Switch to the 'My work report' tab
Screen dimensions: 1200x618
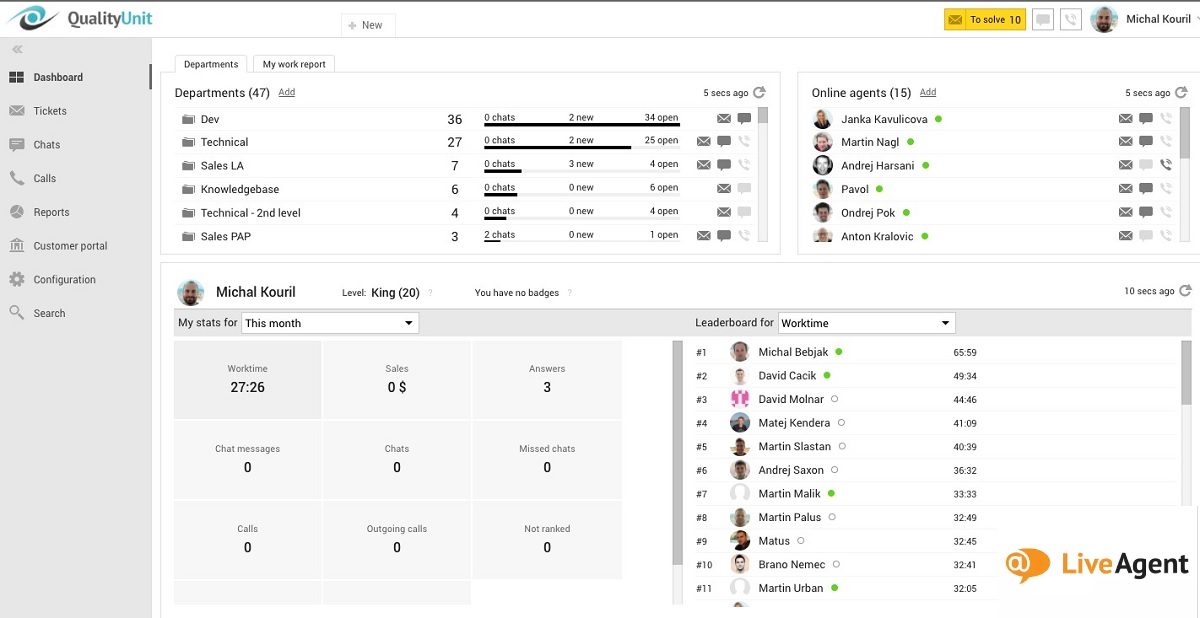293,63
